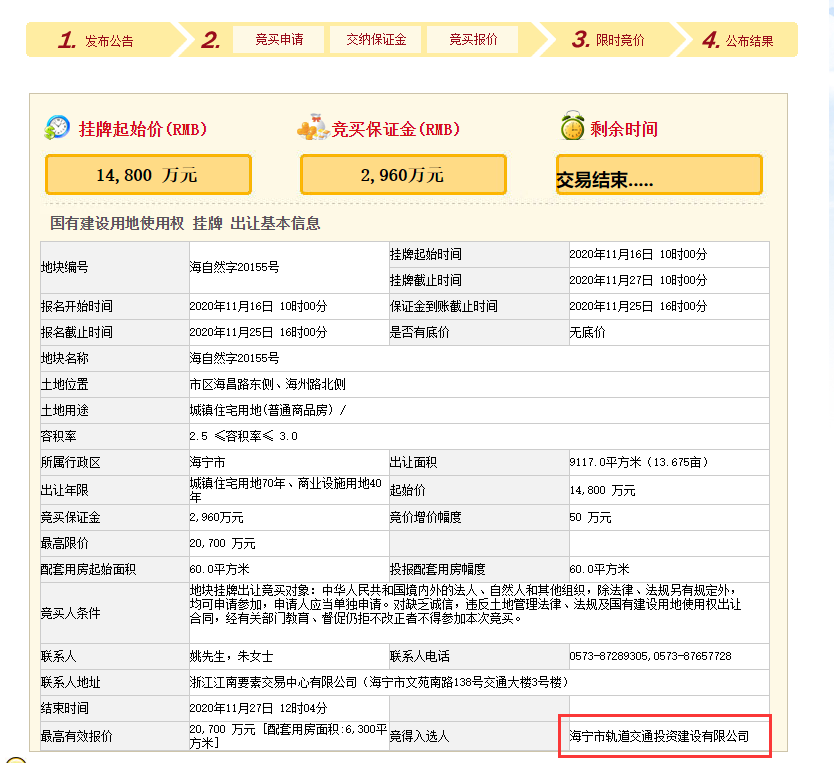Select the 交纳保证金 step button
Image resolution: width=834 pixels, height=763 pixels.
pyautogui.click(x=376, y=40)
